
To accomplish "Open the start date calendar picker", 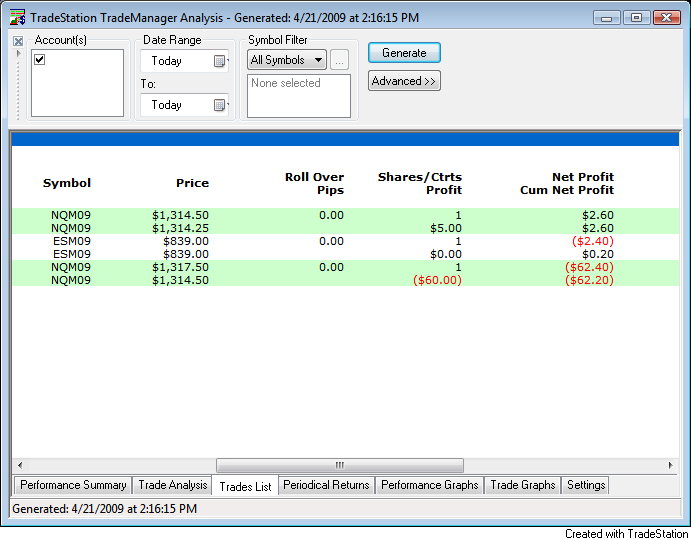I will (x=220, y=61).
